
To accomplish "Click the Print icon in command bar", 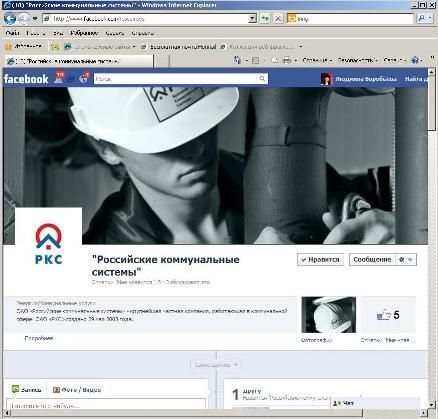I will [x=286, y=60].
